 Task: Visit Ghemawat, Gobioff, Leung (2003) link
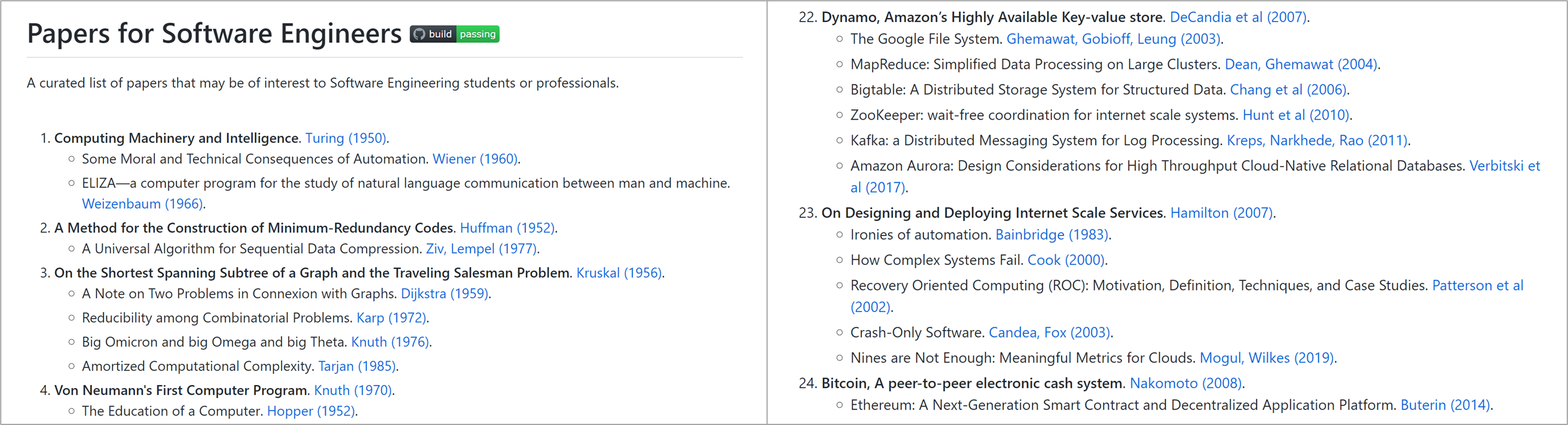pos(1113,39)
